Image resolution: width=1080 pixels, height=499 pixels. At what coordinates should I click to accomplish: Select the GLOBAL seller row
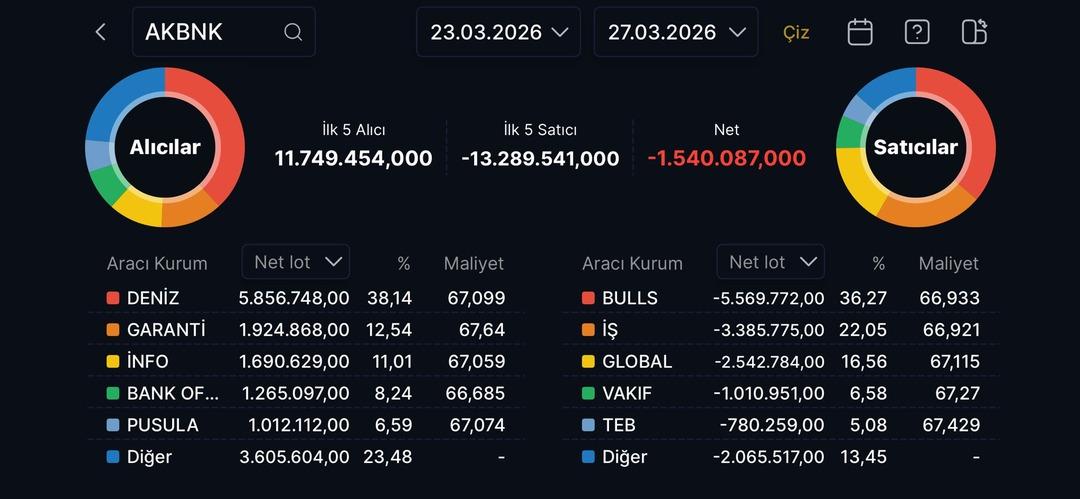780,361
